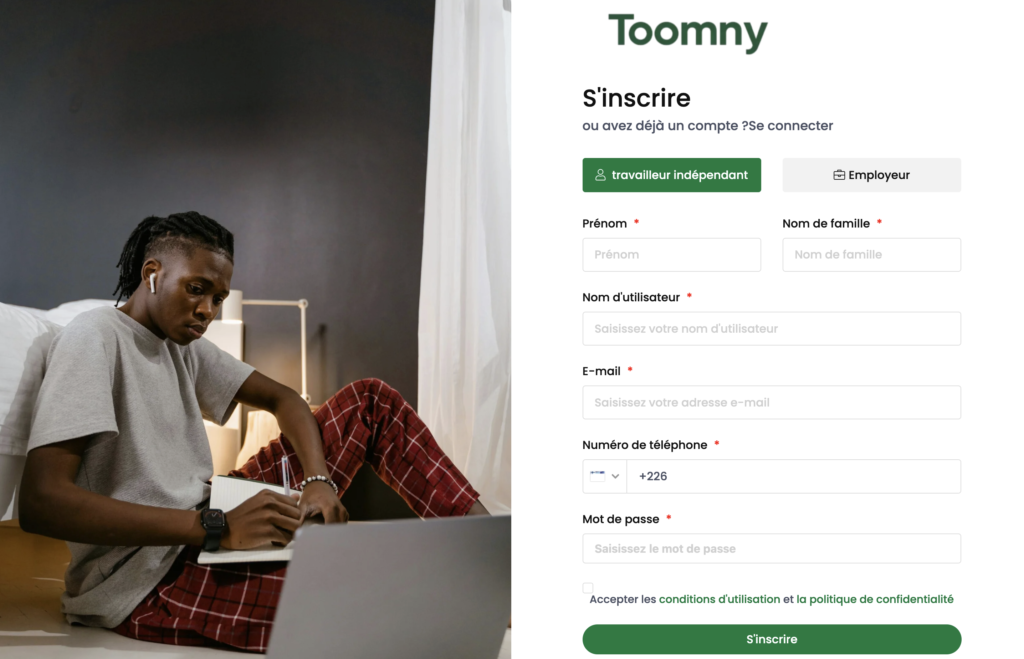Open the Se connecter link

[791, 125]
